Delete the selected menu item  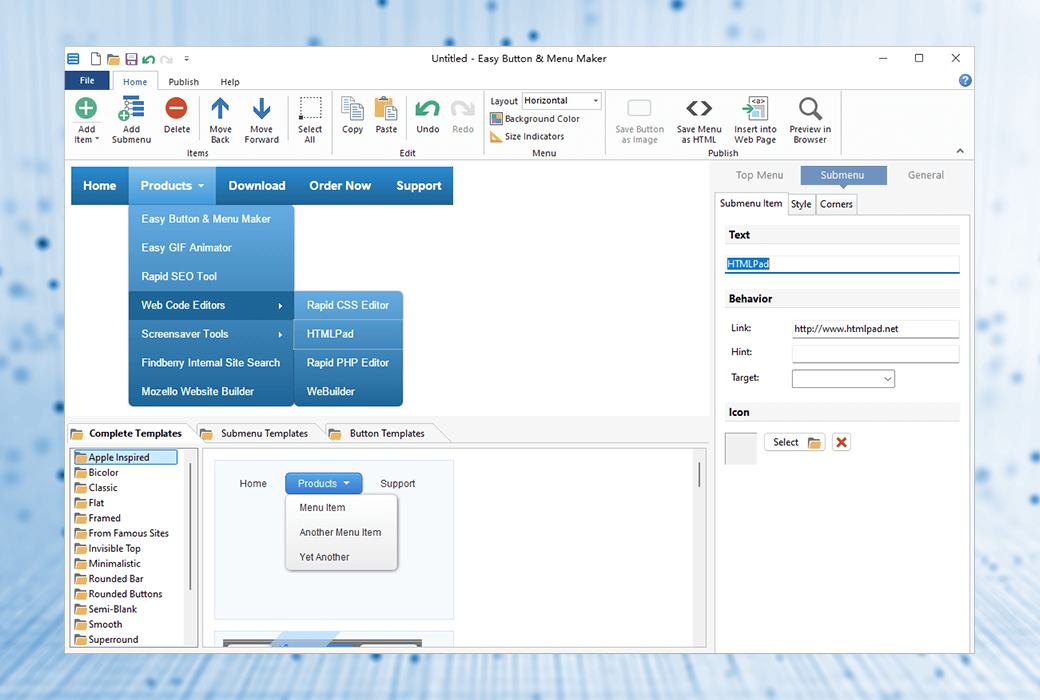[x=176, y=115]
